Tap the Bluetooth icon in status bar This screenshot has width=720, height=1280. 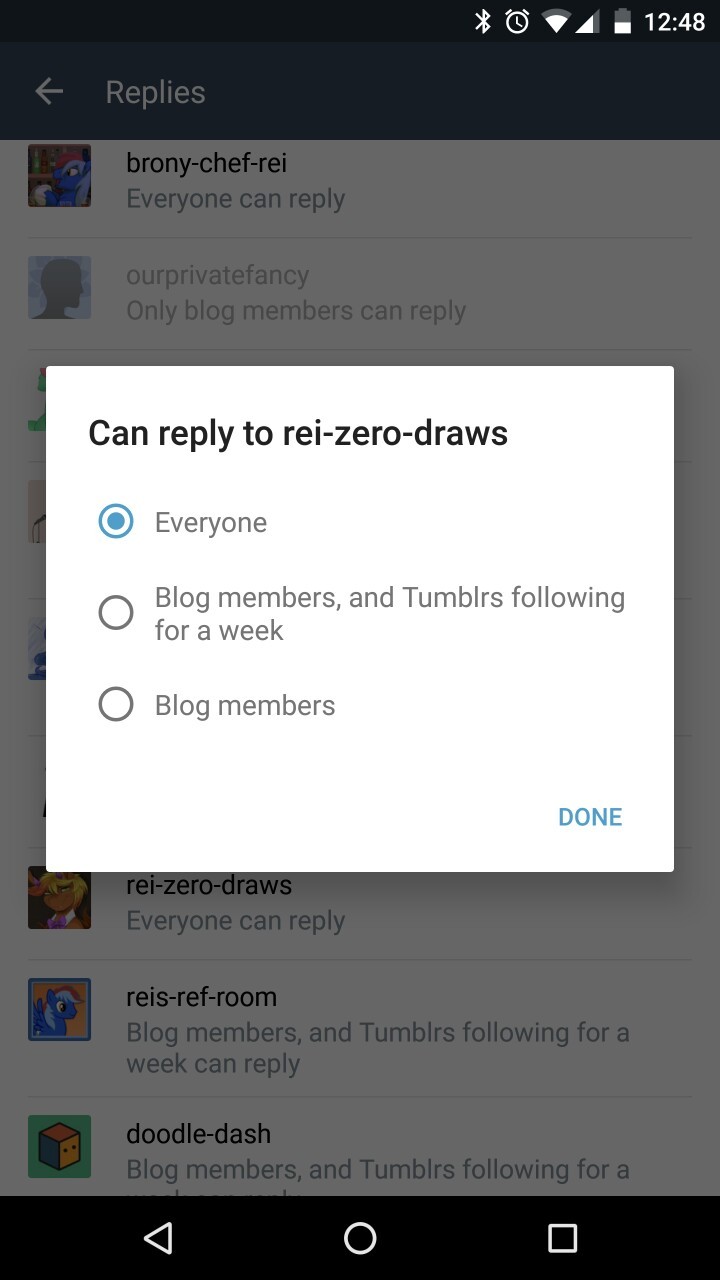pyautogui.click(x=483, y=21)
